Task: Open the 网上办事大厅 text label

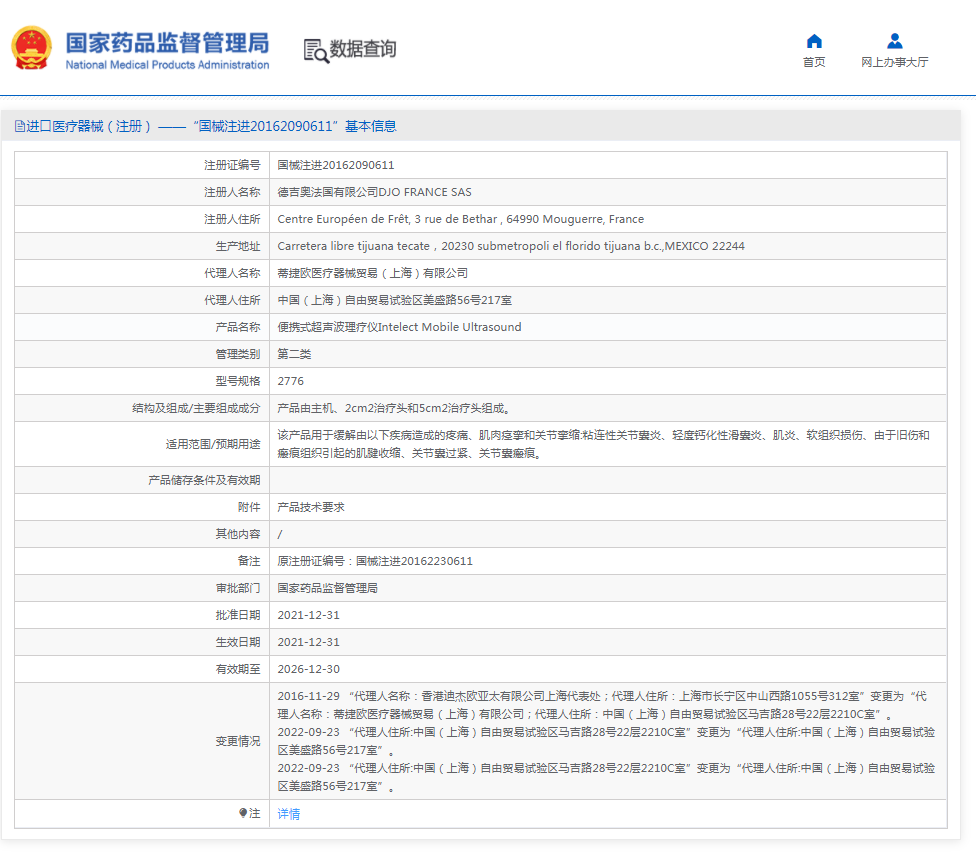Action: tap(894, 62)
